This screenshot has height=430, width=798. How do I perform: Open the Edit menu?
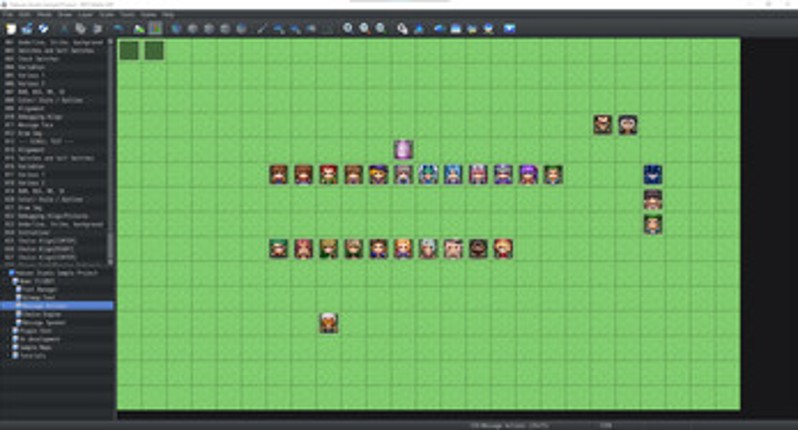point(24,15)
